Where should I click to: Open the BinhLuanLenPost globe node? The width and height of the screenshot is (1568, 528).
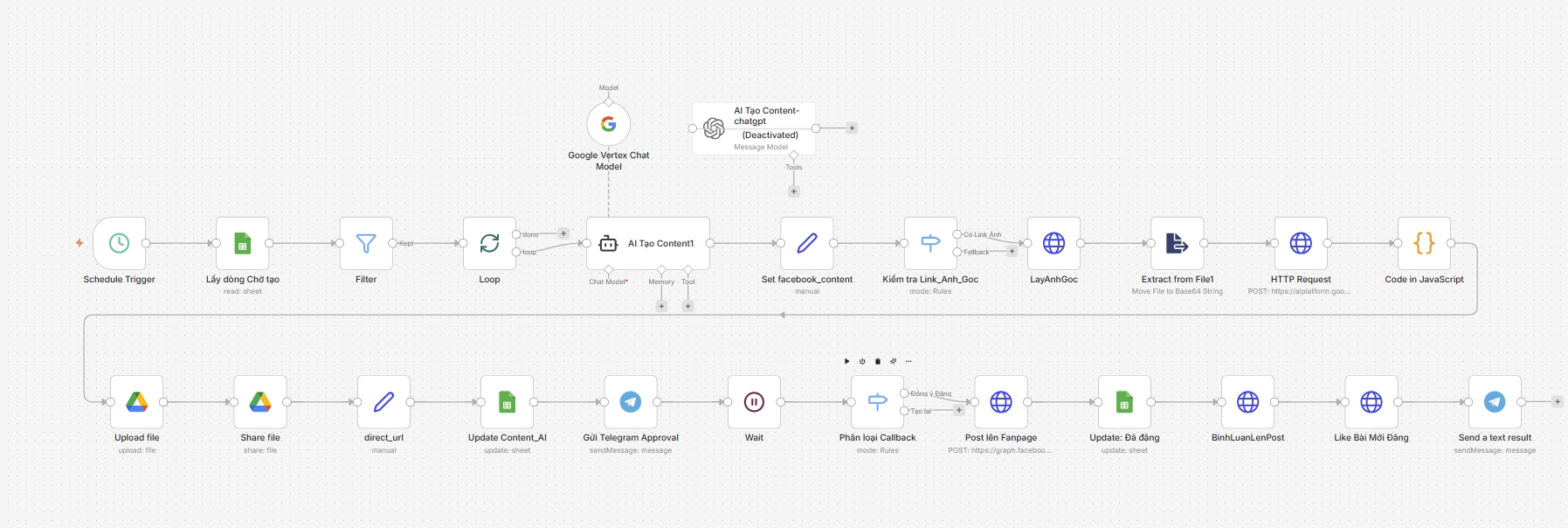1247,402
